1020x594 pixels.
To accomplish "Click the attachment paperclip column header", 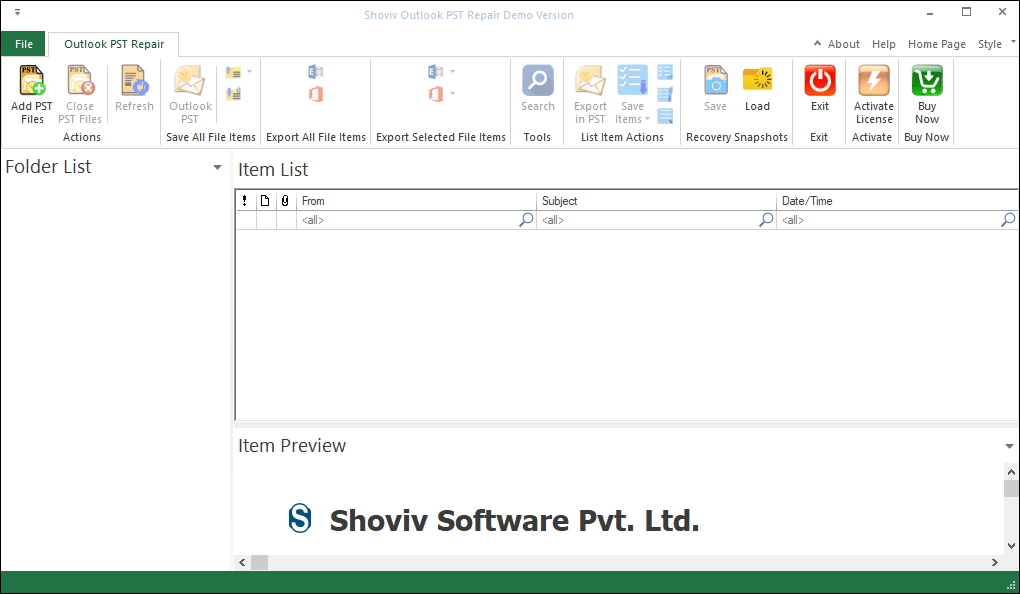I will (286, 200).
